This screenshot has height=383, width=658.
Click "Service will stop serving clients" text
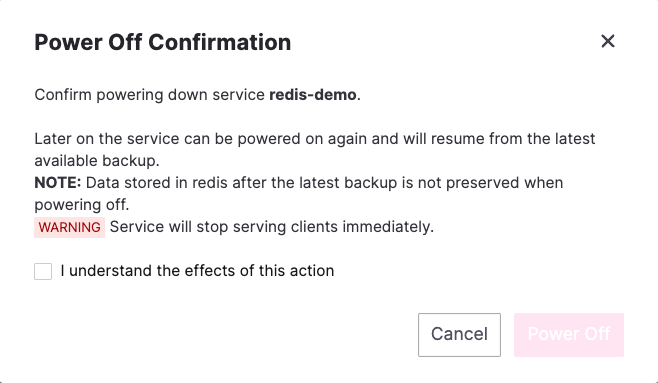point(224,227)
